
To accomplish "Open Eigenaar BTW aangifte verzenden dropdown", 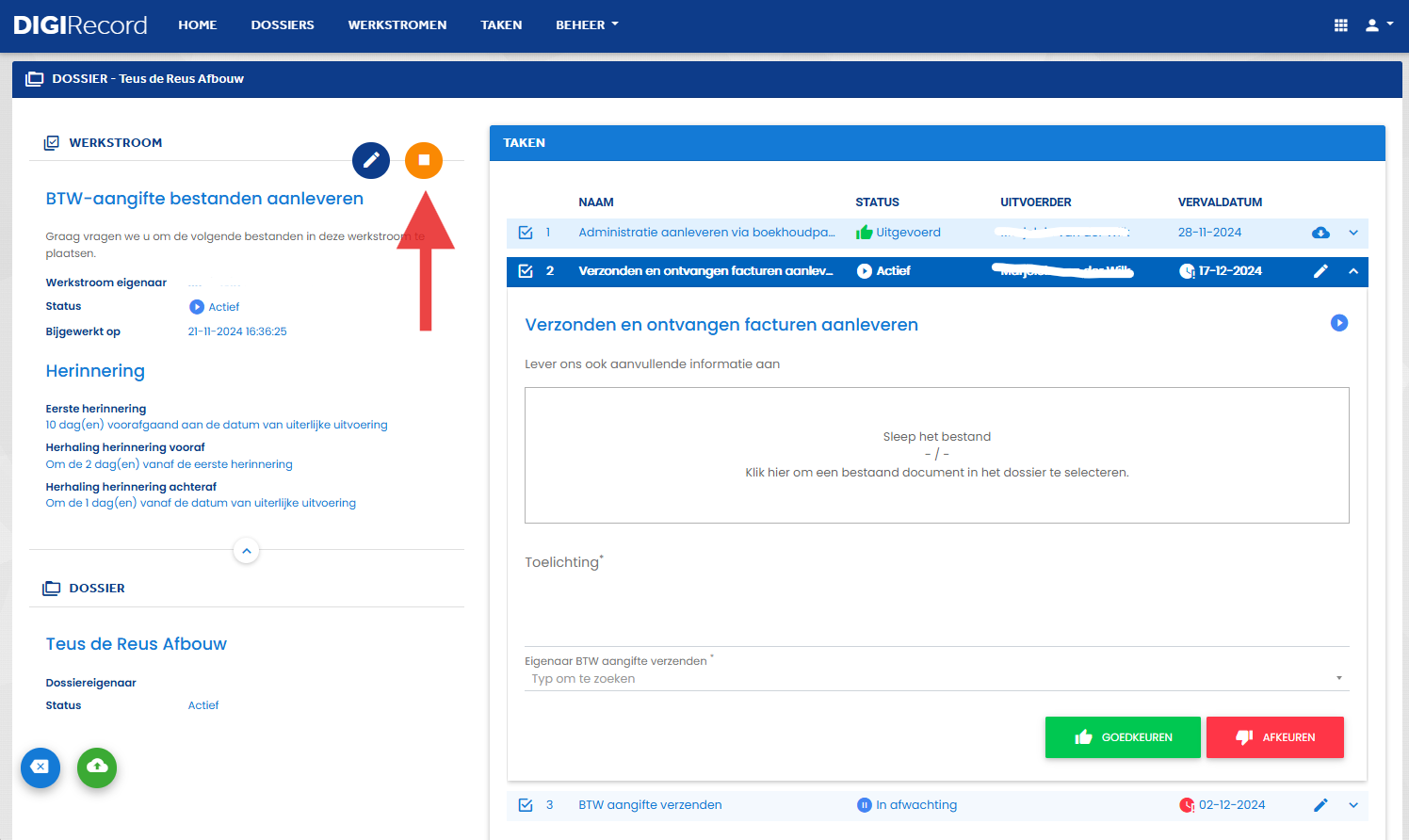I will 936,678.
